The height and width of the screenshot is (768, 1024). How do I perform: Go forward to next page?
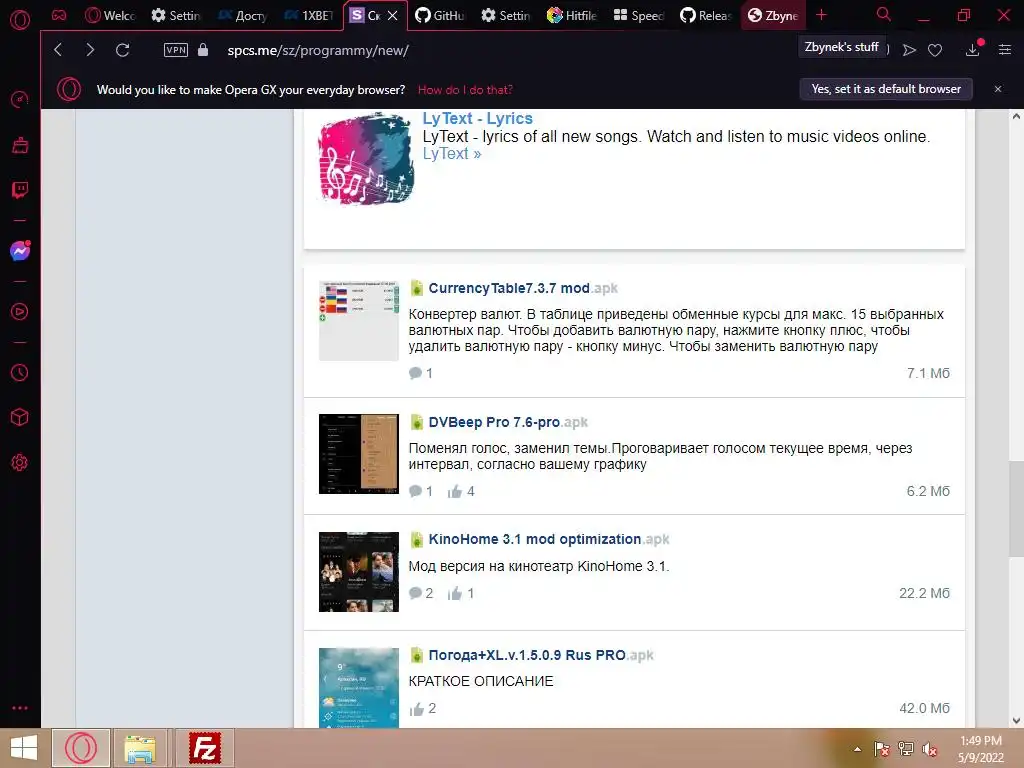coord(90,50)
